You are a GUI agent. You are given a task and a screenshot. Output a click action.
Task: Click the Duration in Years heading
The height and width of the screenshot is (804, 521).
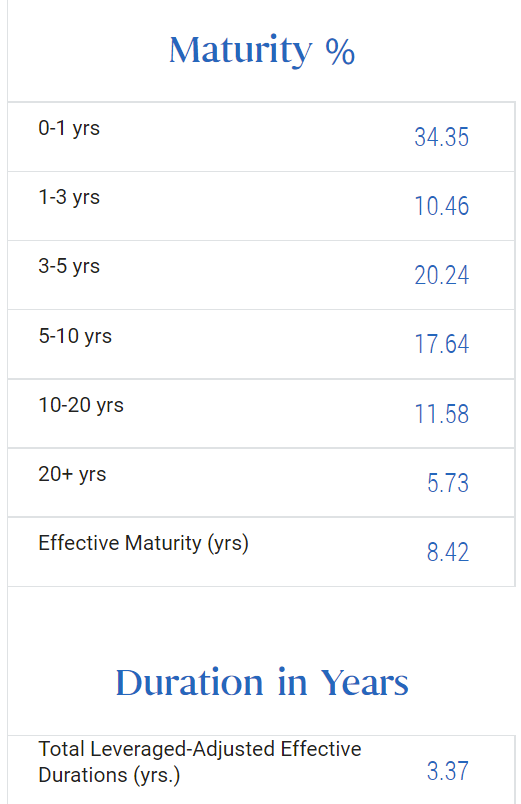[262, 682]
